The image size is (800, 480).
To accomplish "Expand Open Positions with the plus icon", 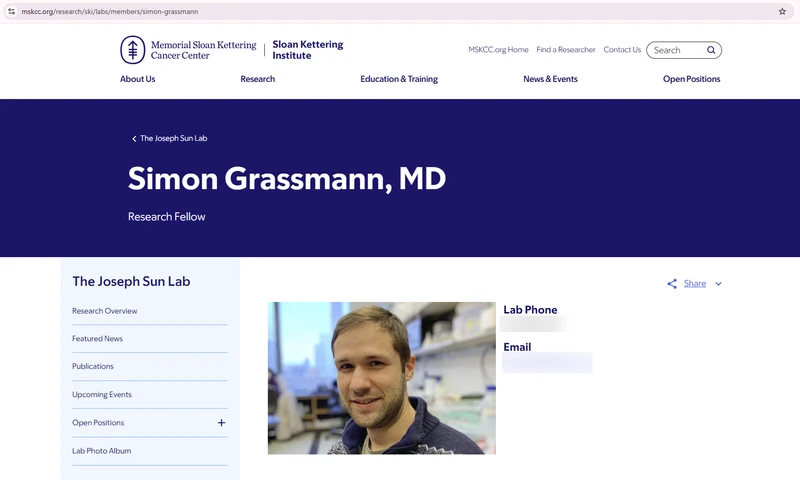I will point(221,423).
